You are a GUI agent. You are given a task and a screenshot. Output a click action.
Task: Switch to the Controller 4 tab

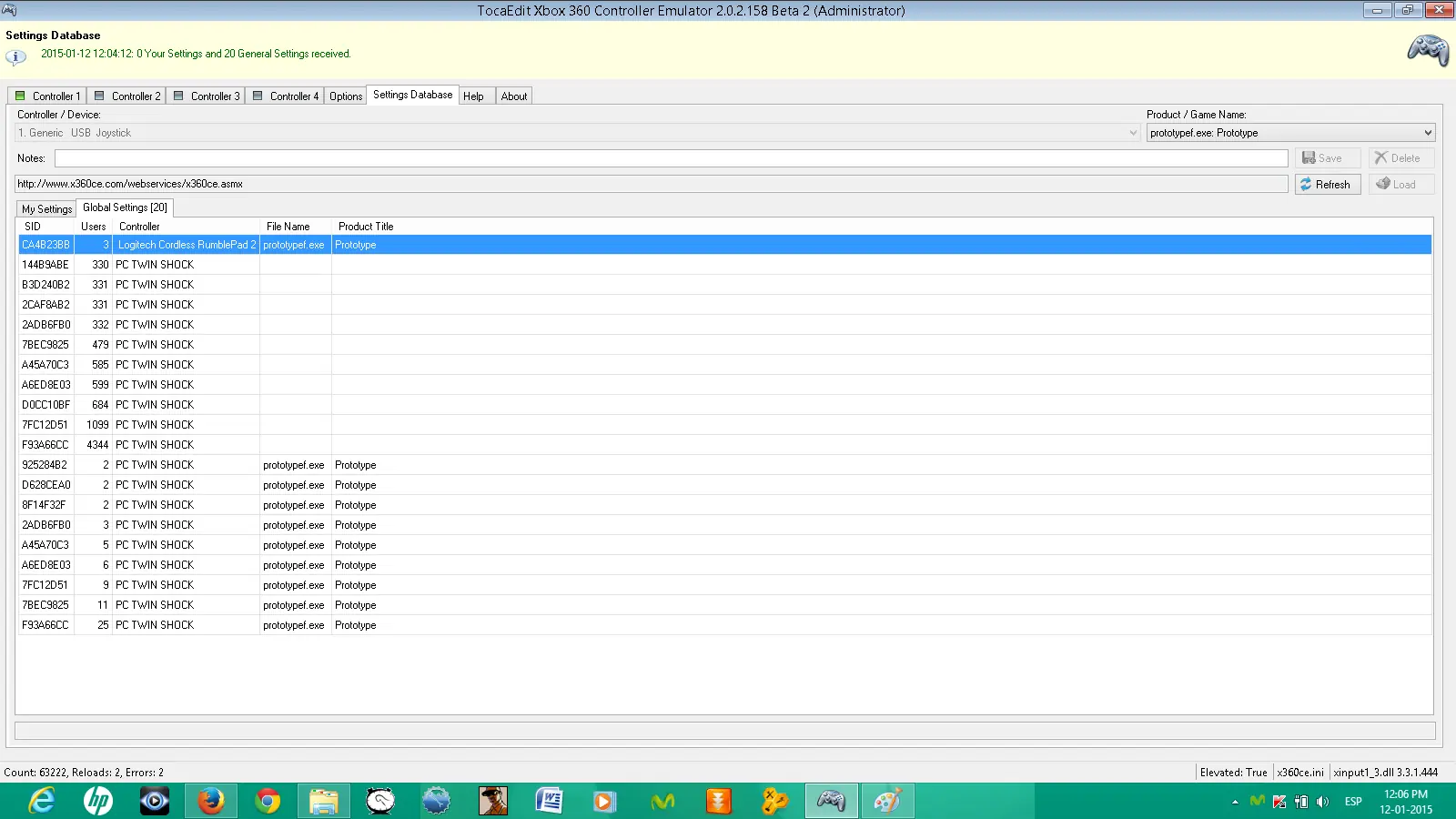(286, 96)
